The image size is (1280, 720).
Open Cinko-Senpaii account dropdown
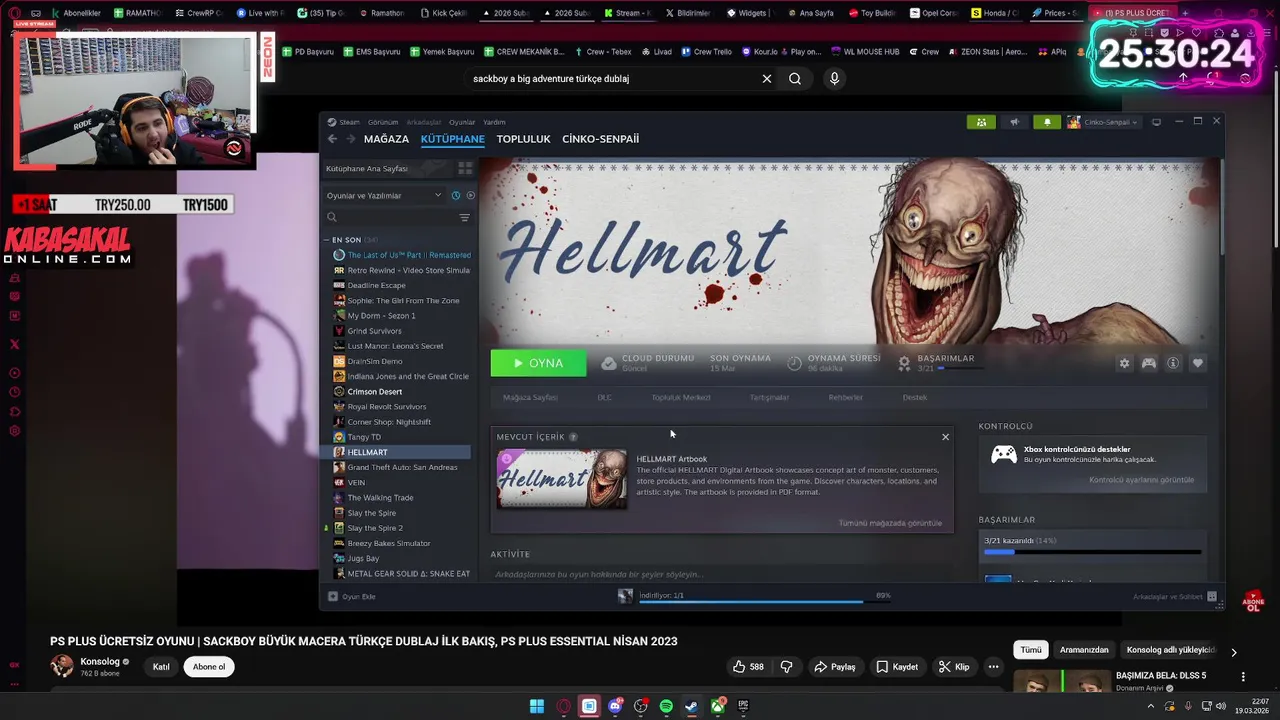tap(1104, 122)
